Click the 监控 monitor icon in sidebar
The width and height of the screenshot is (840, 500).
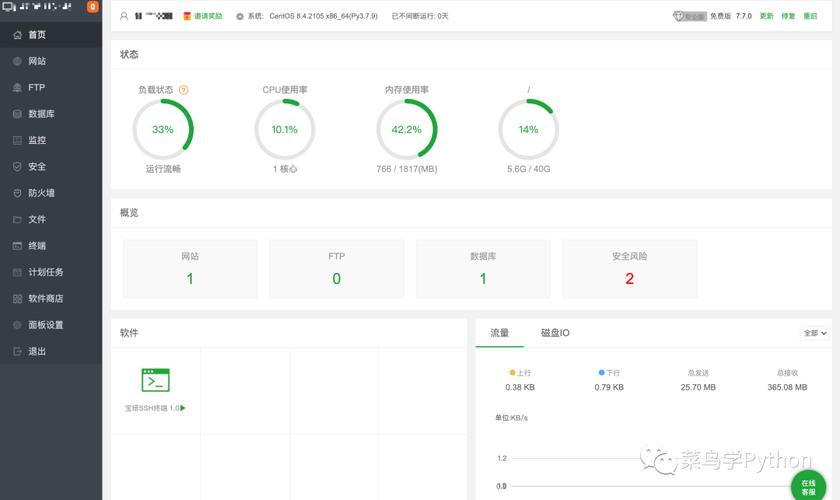click(x=17, y=140)
